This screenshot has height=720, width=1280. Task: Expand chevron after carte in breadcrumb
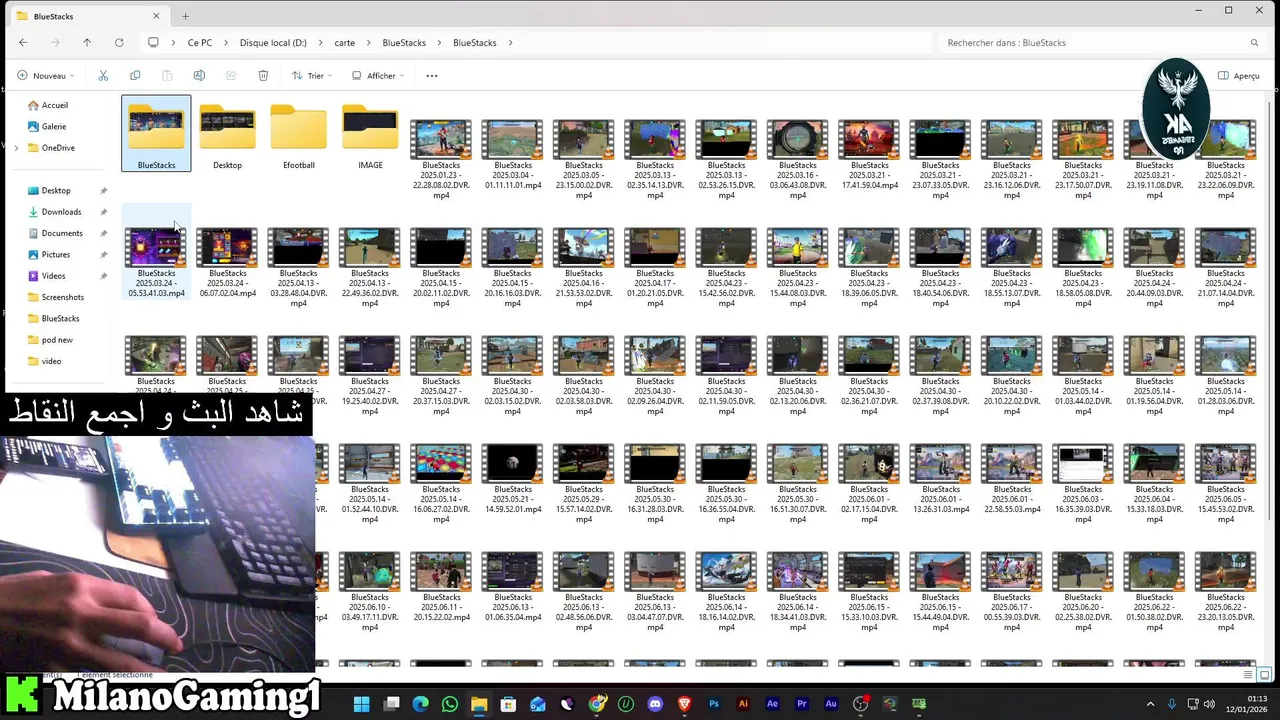(369, 43)
